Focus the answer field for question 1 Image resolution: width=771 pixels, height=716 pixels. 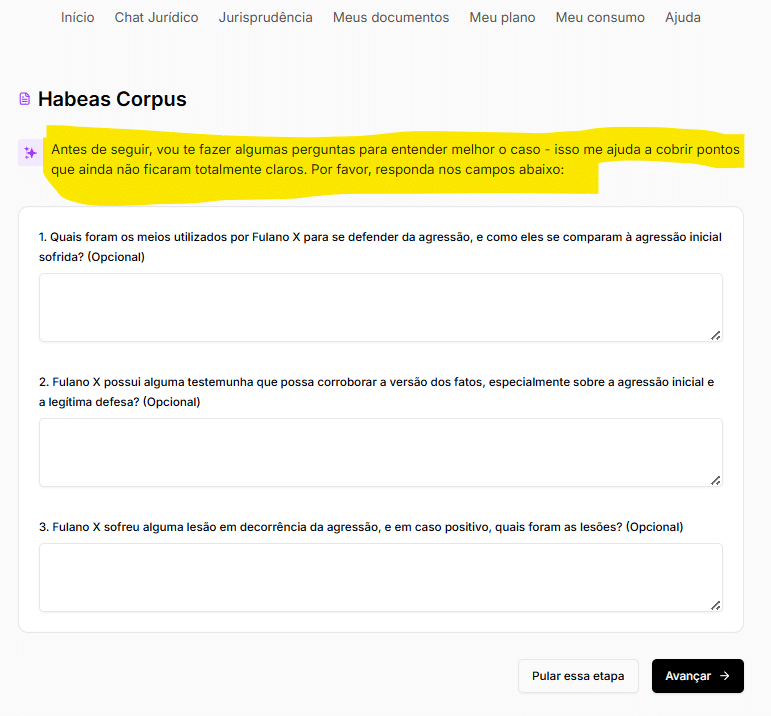pos(380,307)
